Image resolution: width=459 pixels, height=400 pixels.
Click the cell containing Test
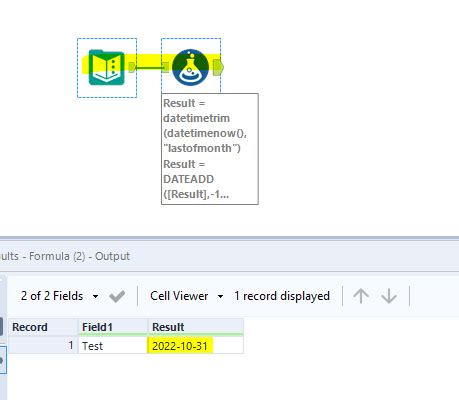tap(113, 346)
